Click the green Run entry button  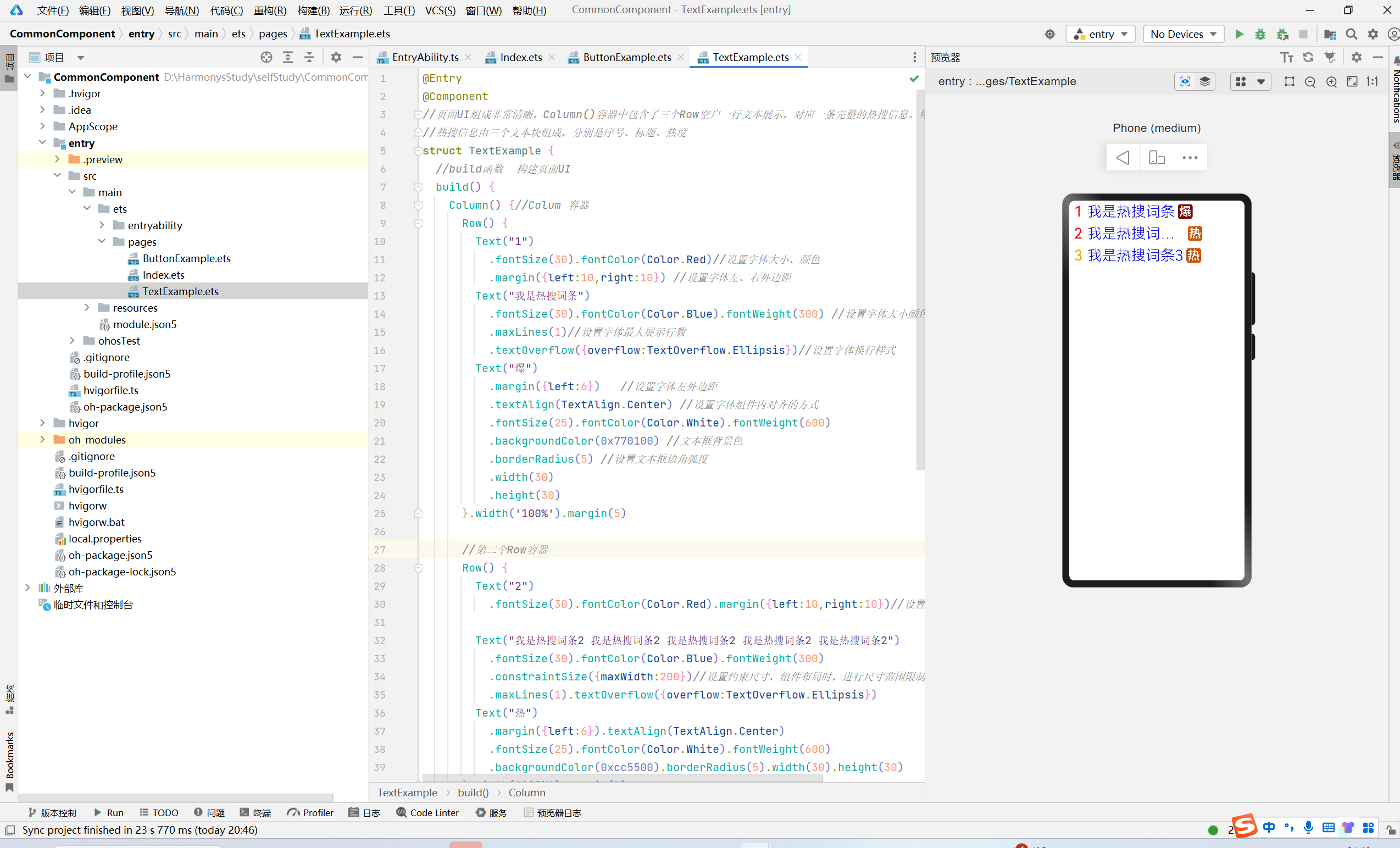pyautogui.click(x=1238, y=34)
